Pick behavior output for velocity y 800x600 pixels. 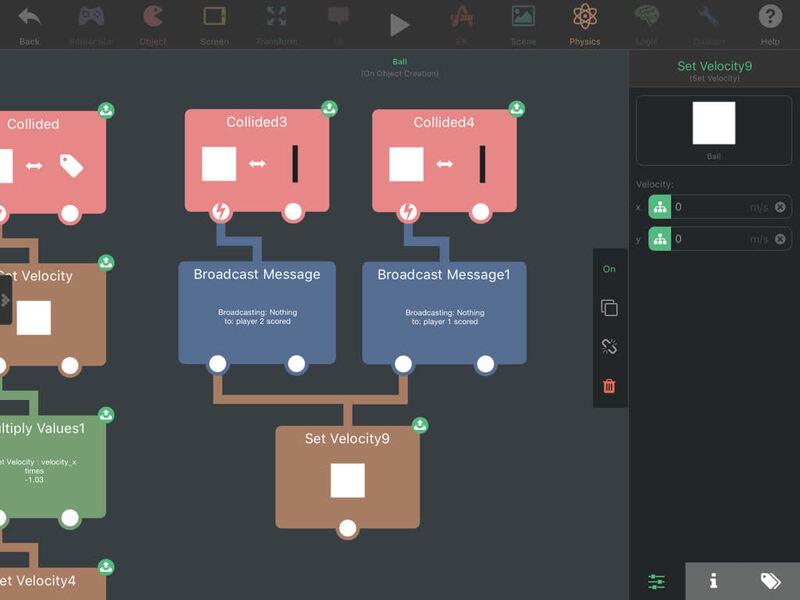660,239
